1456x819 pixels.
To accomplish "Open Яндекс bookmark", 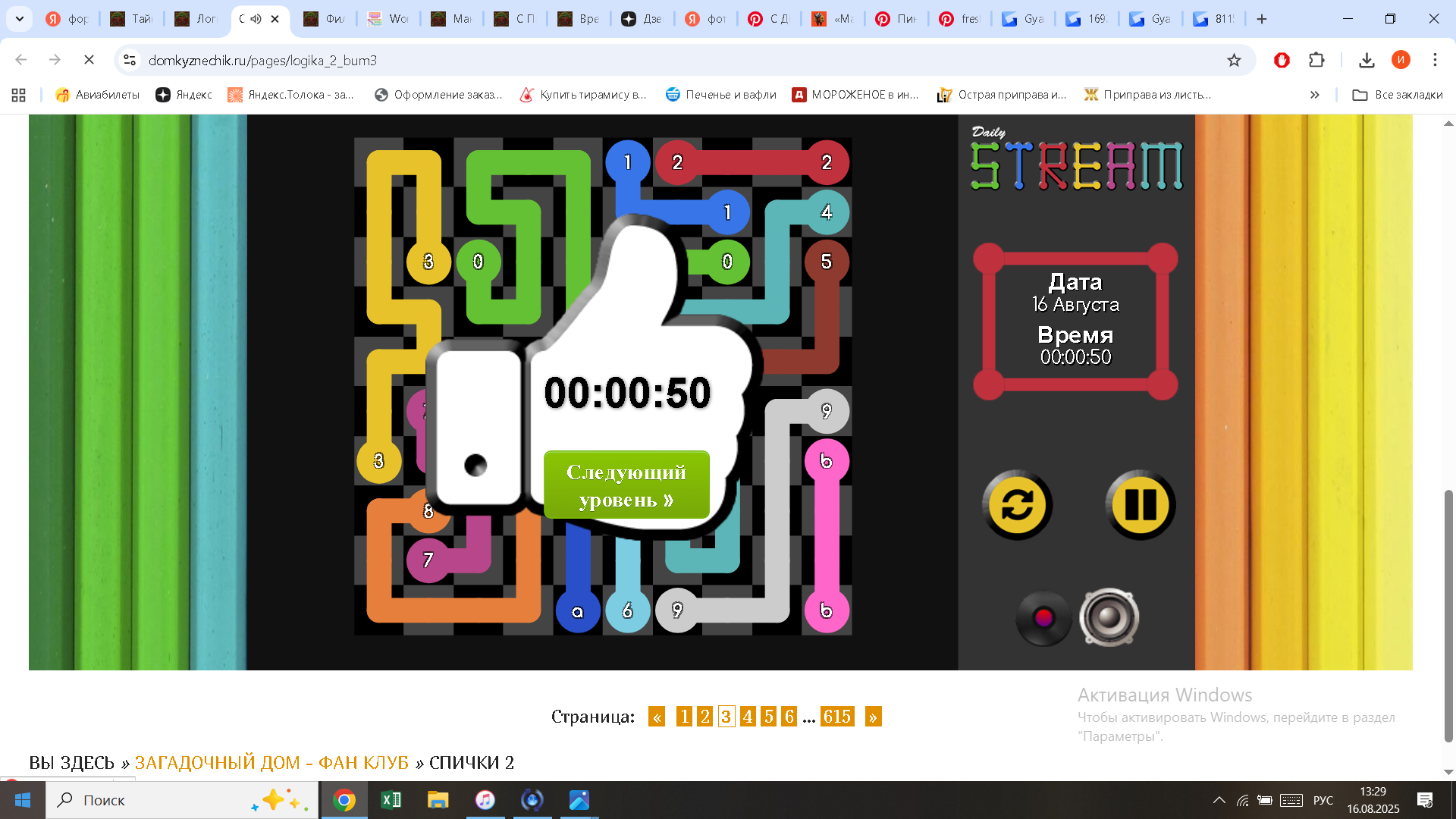I will click(184, 95).
